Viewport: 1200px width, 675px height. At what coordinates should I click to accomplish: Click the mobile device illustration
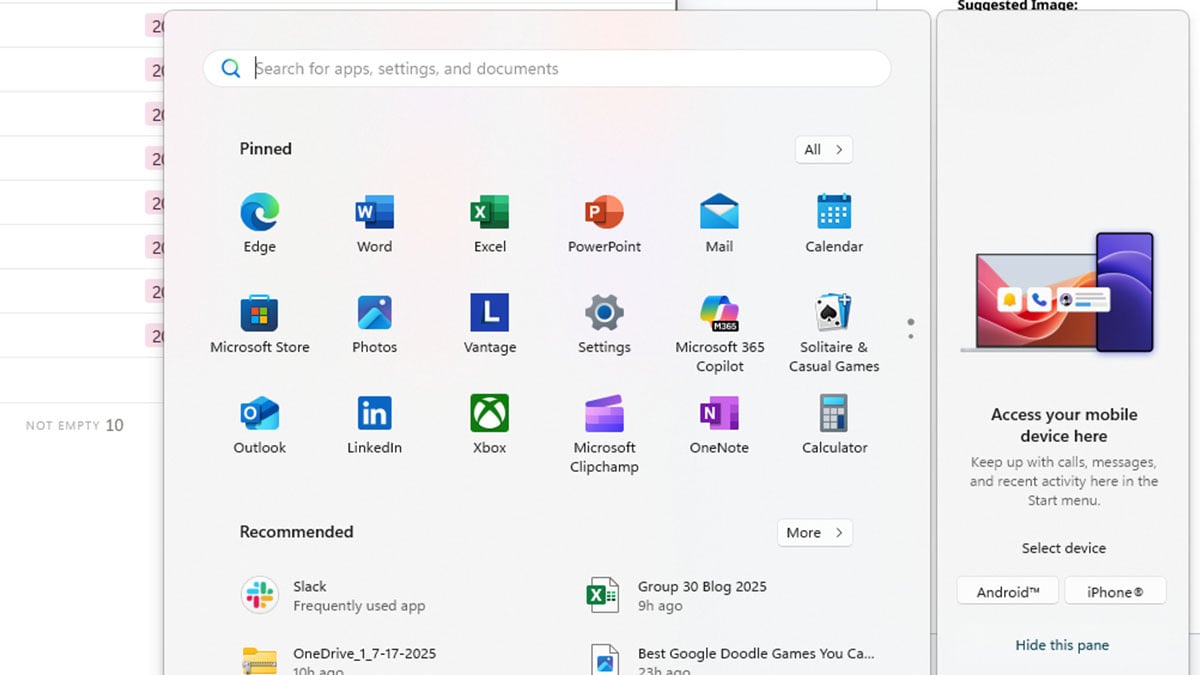pos(1059,292)
